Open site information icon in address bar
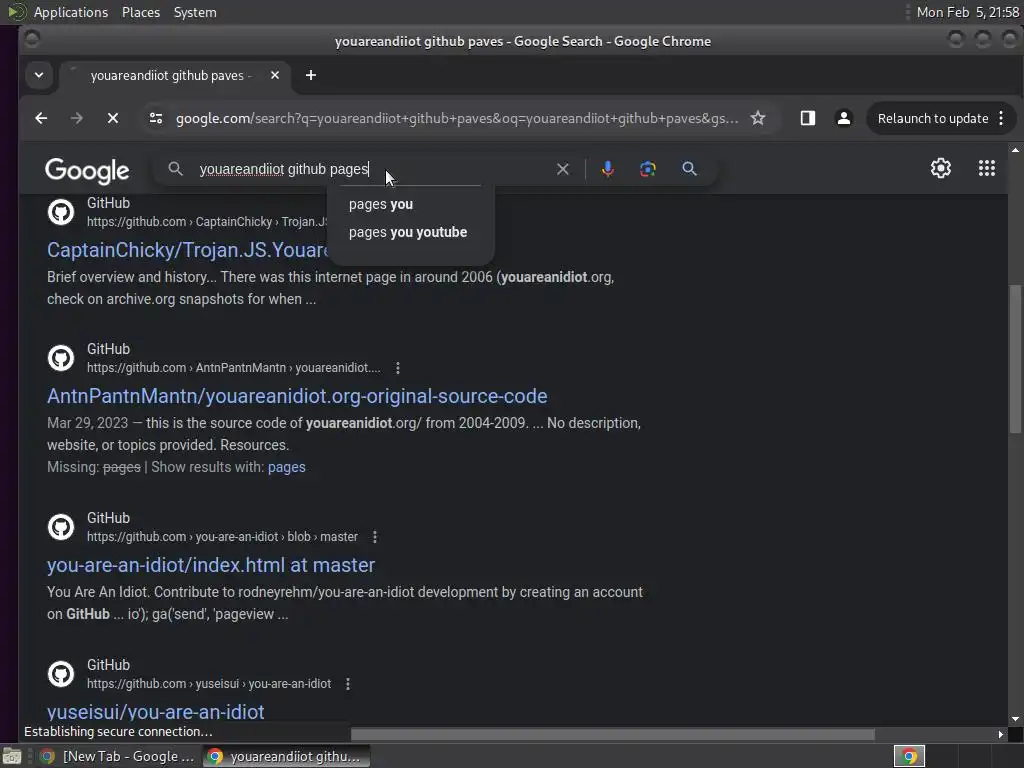 [x=155, y=118]
